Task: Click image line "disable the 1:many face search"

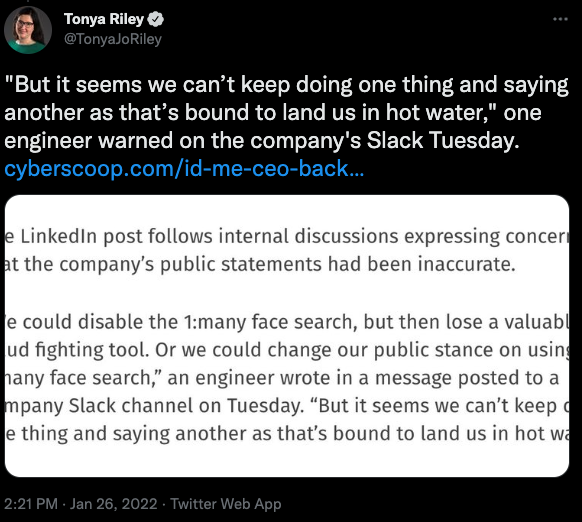Action: [x=287, y=322]
